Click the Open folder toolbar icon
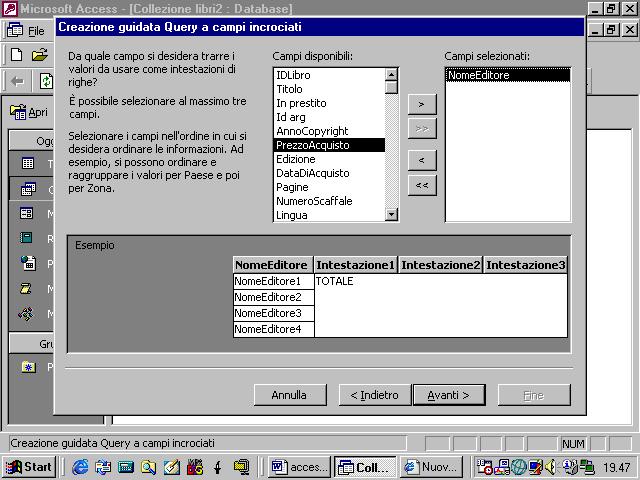This screenshot has height=480, width=640. pos(40,54)
